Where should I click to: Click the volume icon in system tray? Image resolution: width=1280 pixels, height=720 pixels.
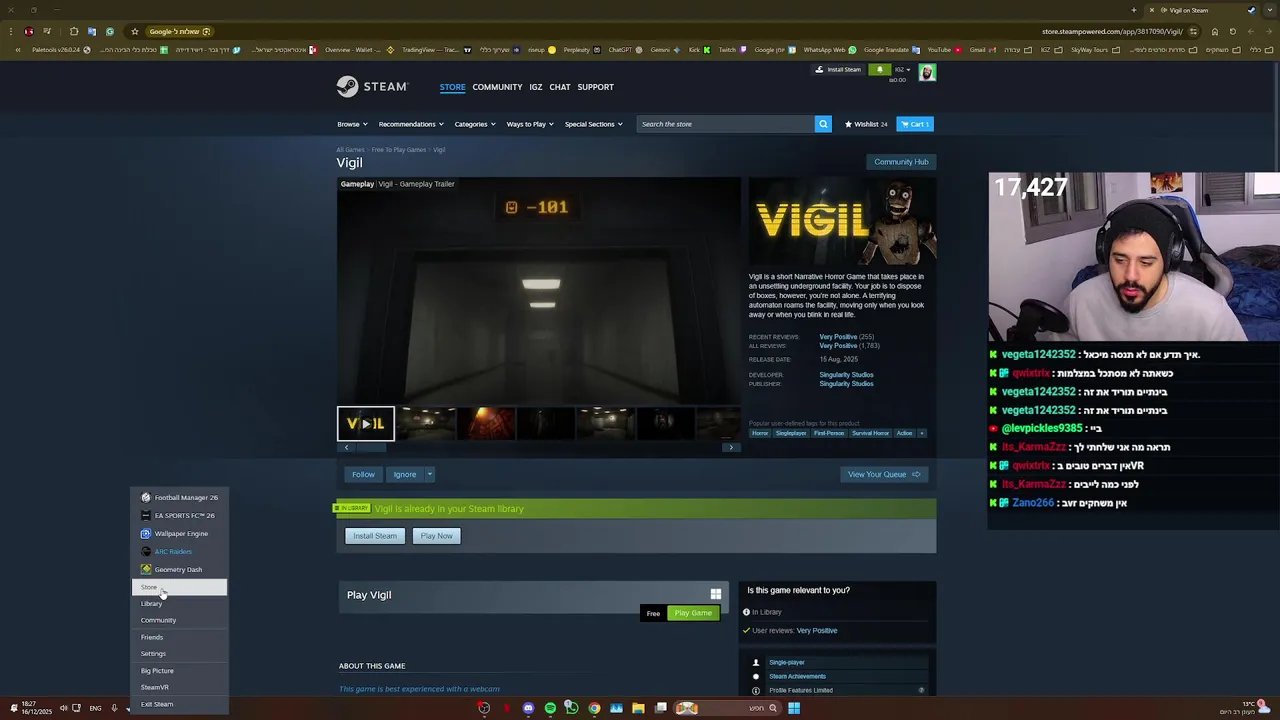[63, 708]
